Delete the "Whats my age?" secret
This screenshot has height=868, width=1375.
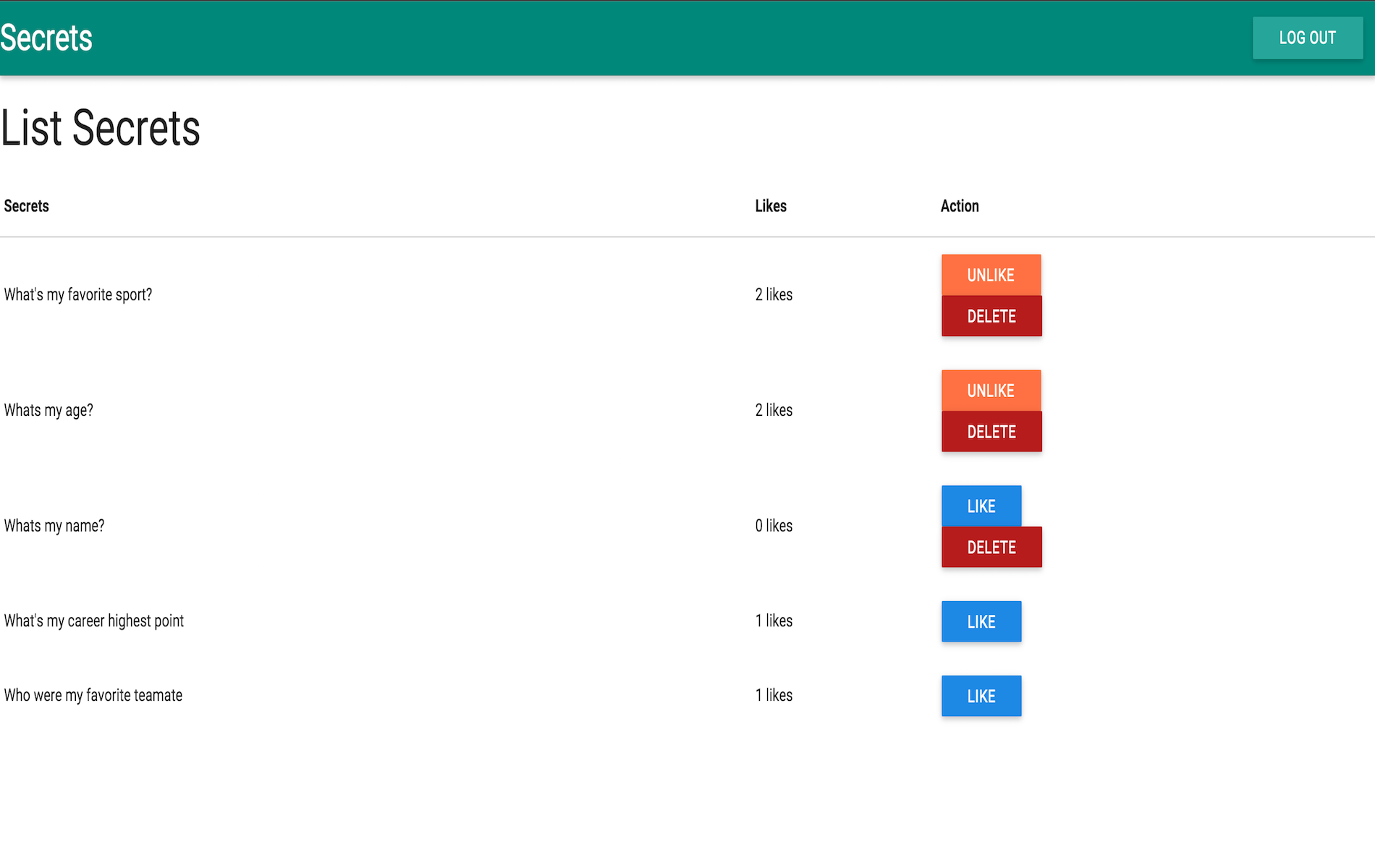pyautogui.click(x=991, y=432)
